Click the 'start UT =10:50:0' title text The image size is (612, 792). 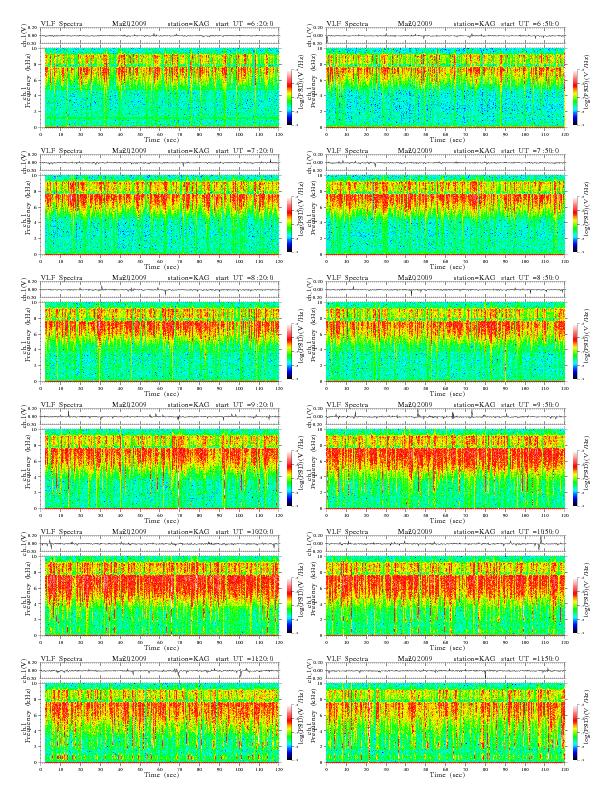click(530, 531)
